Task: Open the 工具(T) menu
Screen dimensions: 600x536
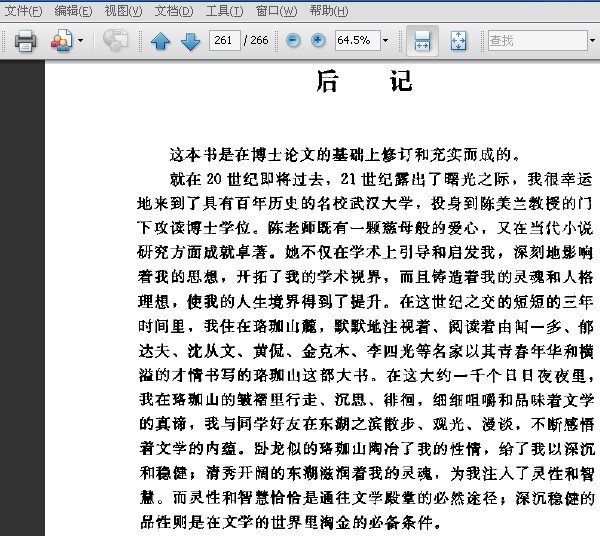Action: [224, 11]
